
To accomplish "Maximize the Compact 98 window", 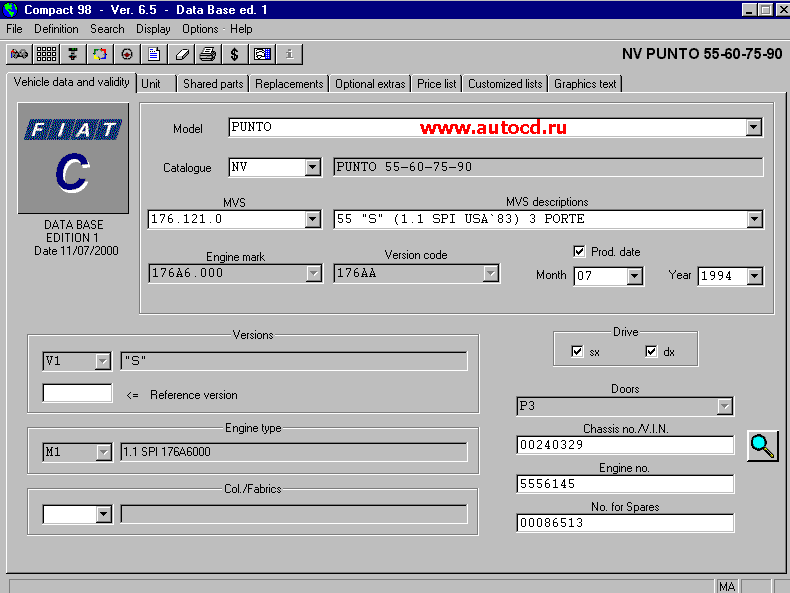I will click(765, 10).
